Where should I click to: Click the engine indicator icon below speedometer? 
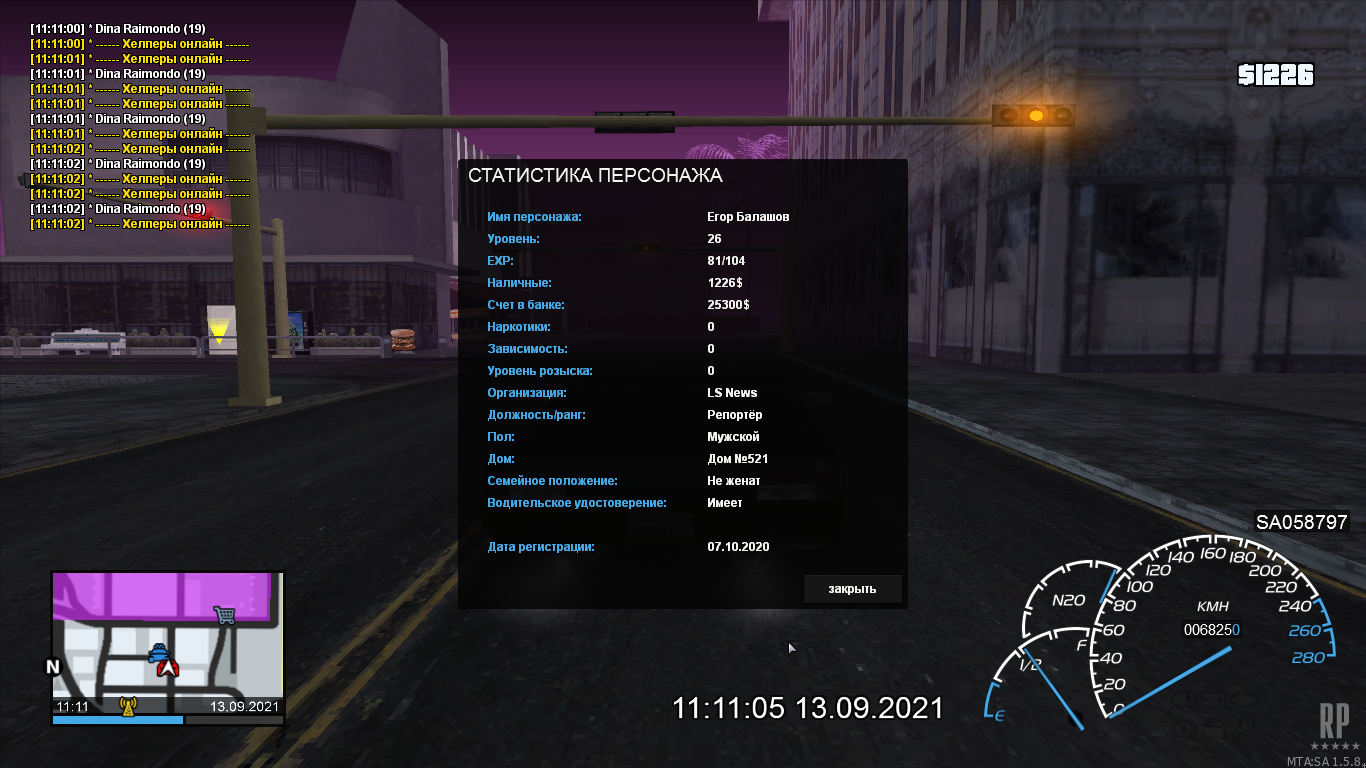pos(1244,699)
